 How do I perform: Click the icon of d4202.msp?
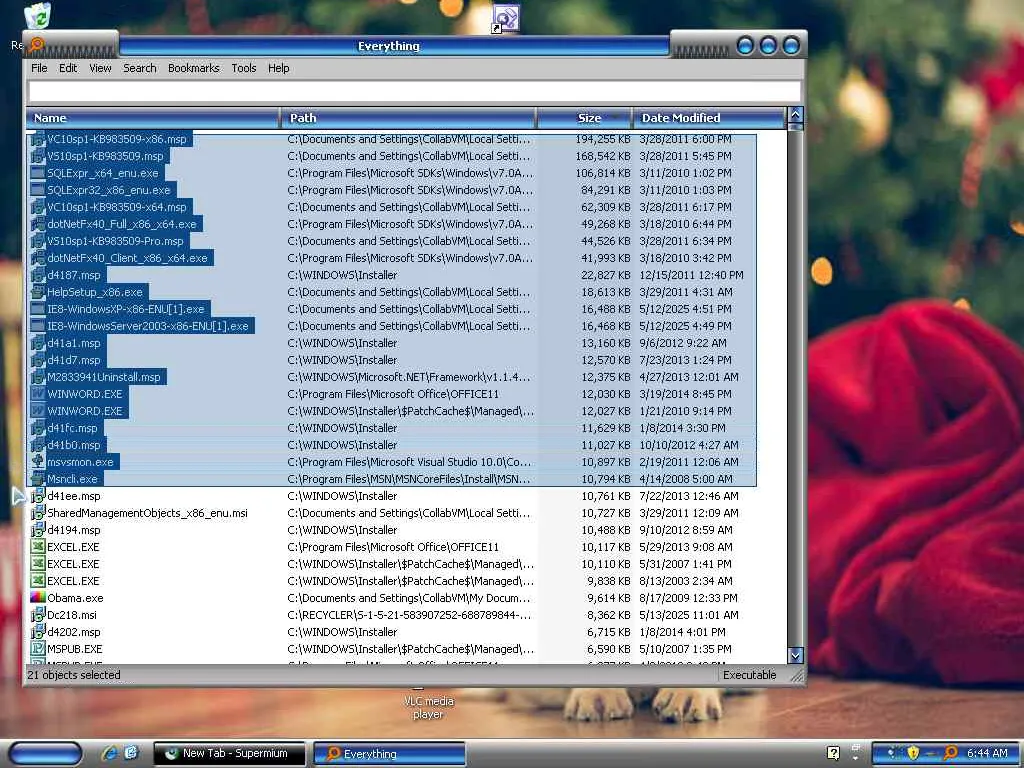(38, 632)
